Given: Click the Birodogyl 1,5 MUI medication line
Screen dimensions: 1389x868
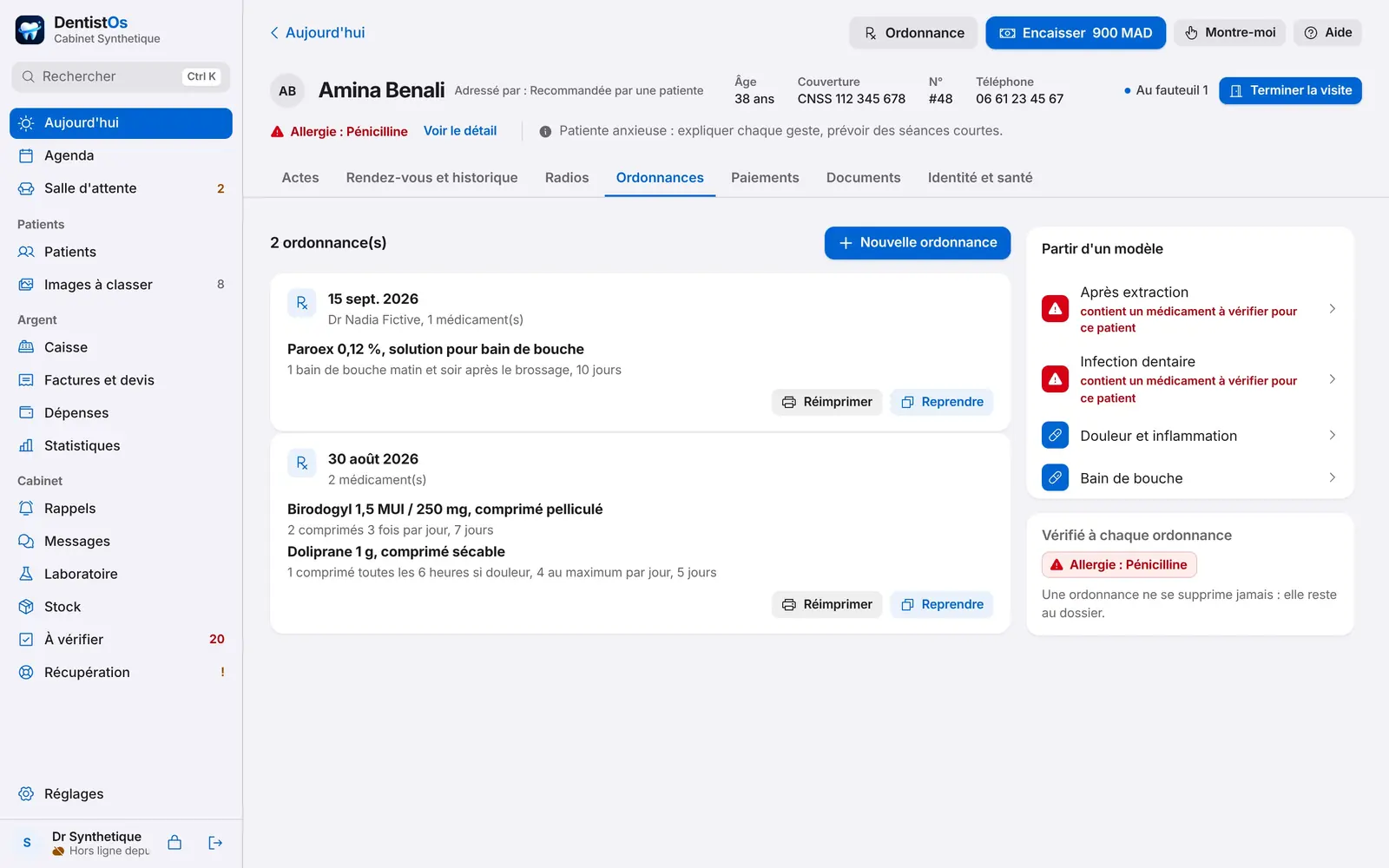Looking at the screenshot, I should point(445,510).
